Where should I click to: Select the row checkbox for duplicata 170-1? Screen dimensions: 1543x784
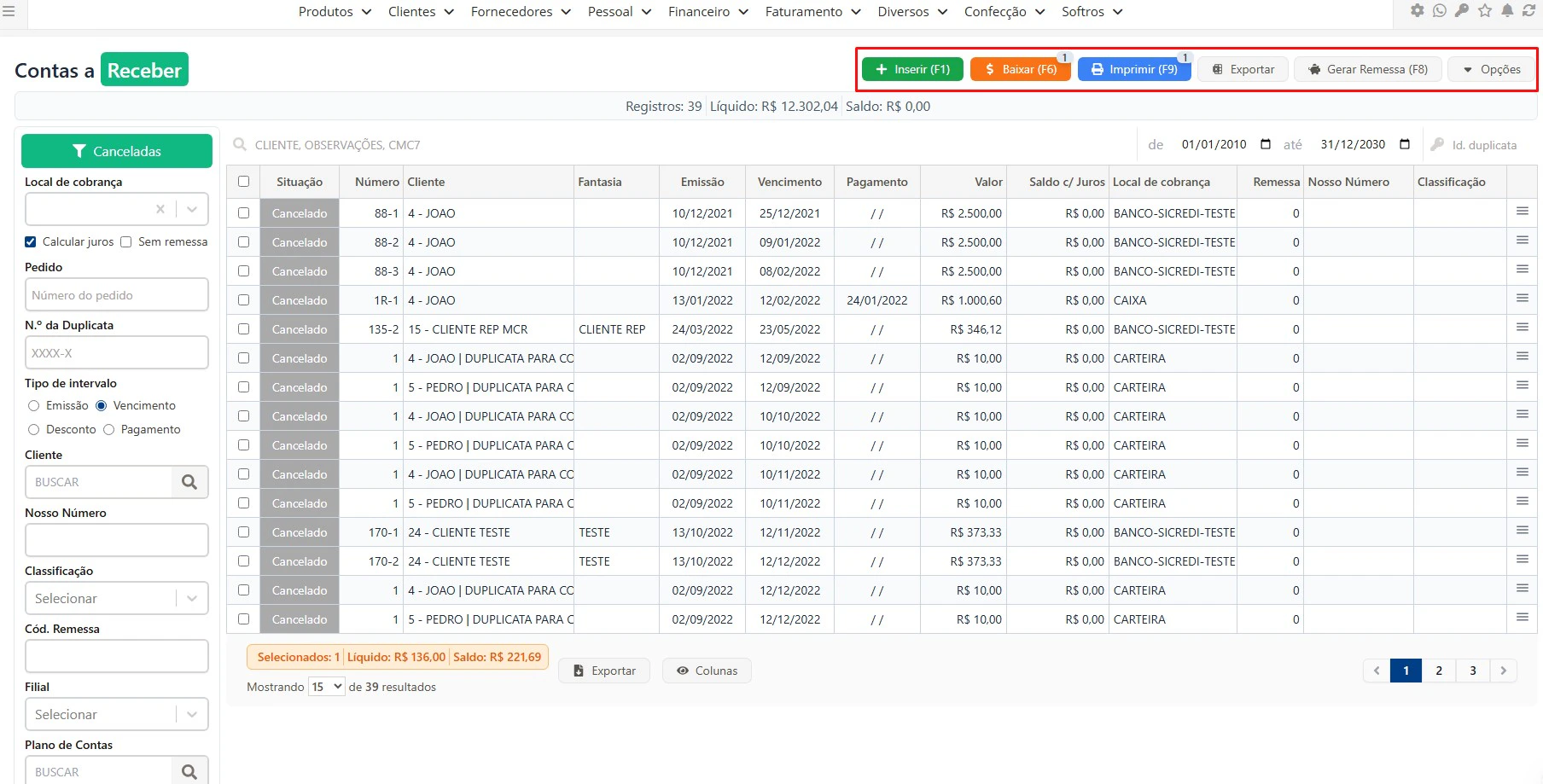click(244, 531)
